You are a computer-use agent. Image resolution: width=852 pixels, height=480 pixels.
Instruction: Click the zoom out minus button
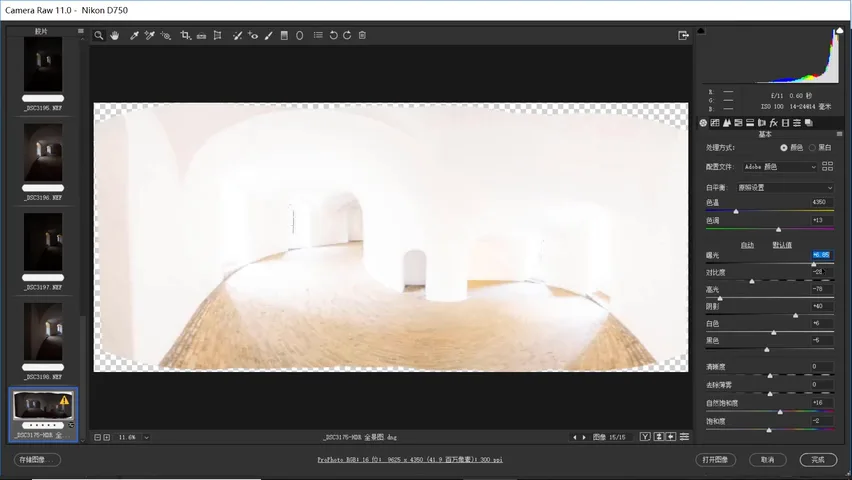[x=97, y=437]
